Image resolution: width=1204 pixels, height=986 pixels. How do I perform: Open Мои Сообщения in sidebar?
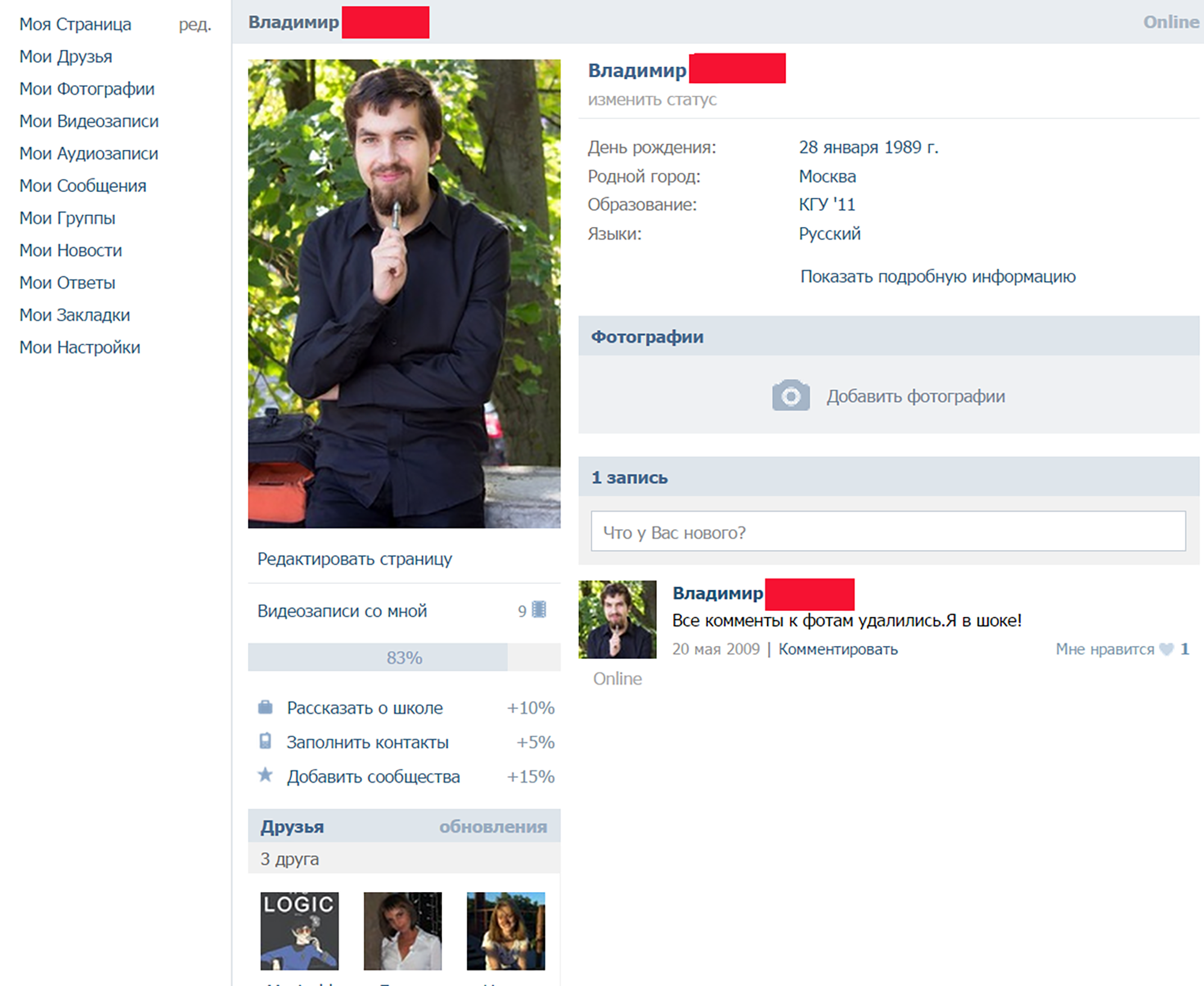[x=82, y=185]
